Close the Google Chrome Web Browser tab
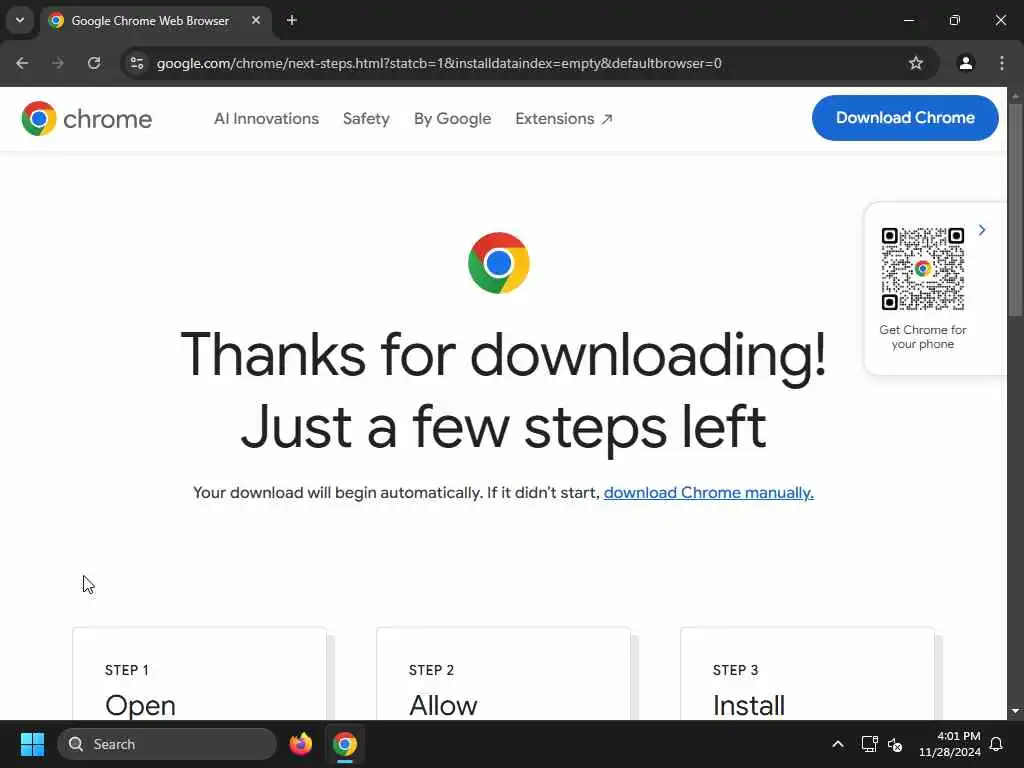 pyautogui.click(x=256, y=20)
